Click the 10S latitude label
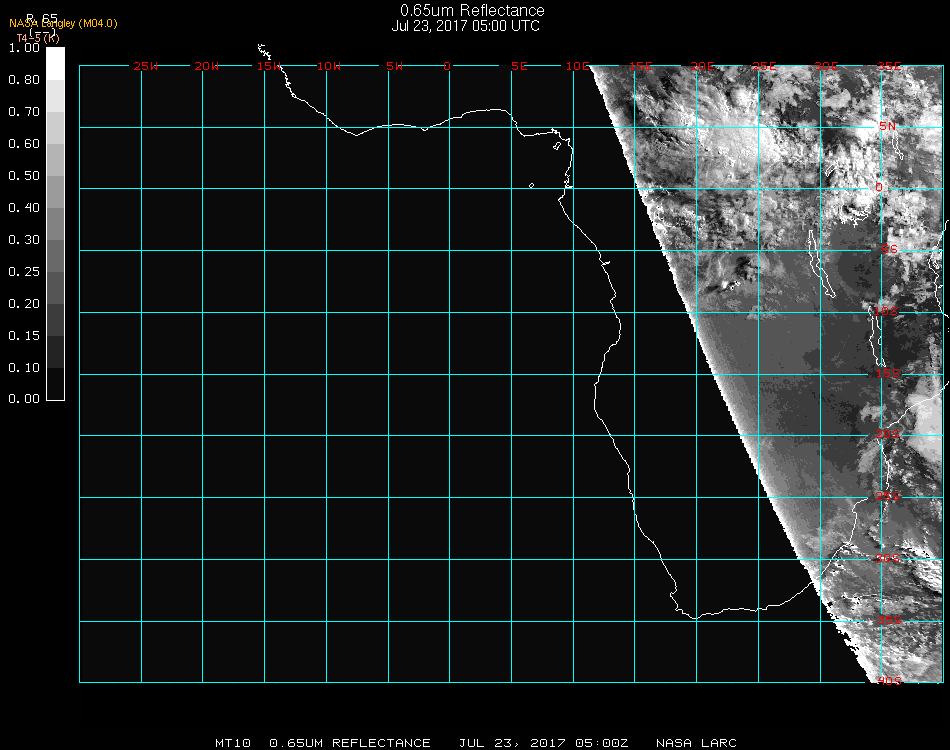Viewport: 950px width, 750px height. coord(886,311)
